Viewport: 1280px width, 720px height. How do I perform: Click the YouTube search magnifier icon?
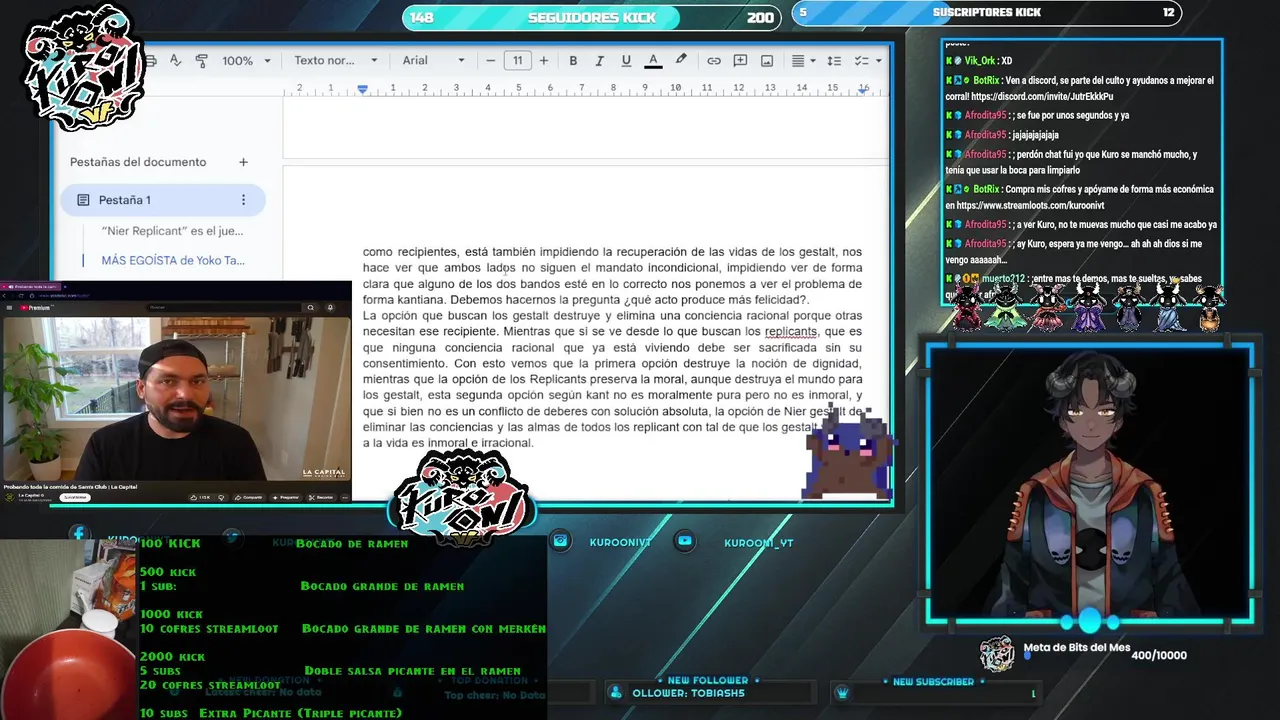pos(311,308)
